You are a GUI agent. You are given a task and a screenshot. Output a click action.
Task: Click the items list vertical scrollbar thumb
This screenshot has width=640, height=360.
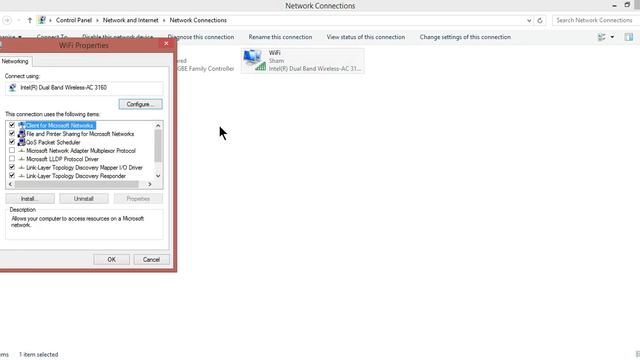pos(158,146)
